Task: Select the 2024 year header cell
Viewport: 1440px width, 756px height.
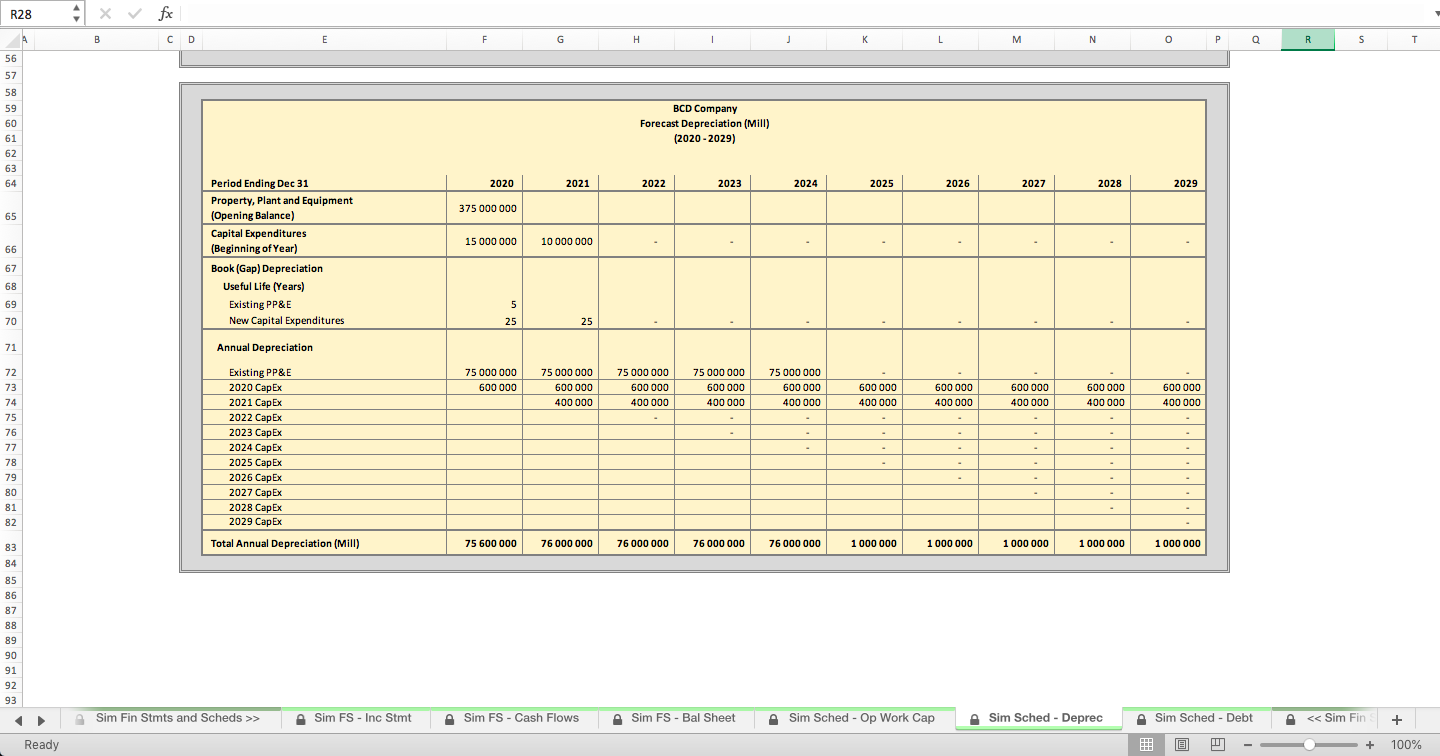Action: [788, 183]
